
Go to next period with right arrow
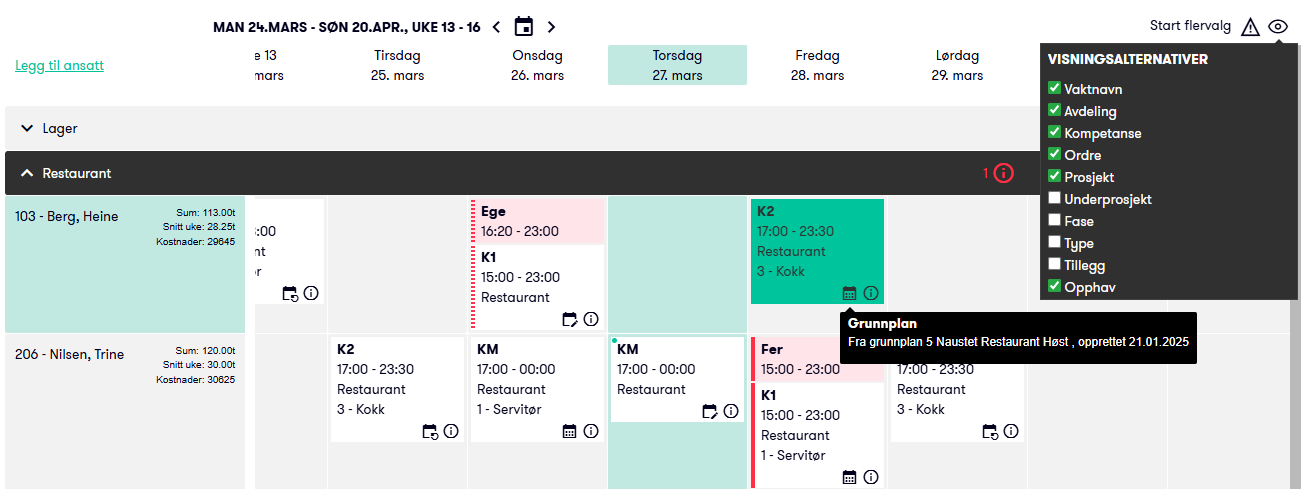[x=551, y=27]
